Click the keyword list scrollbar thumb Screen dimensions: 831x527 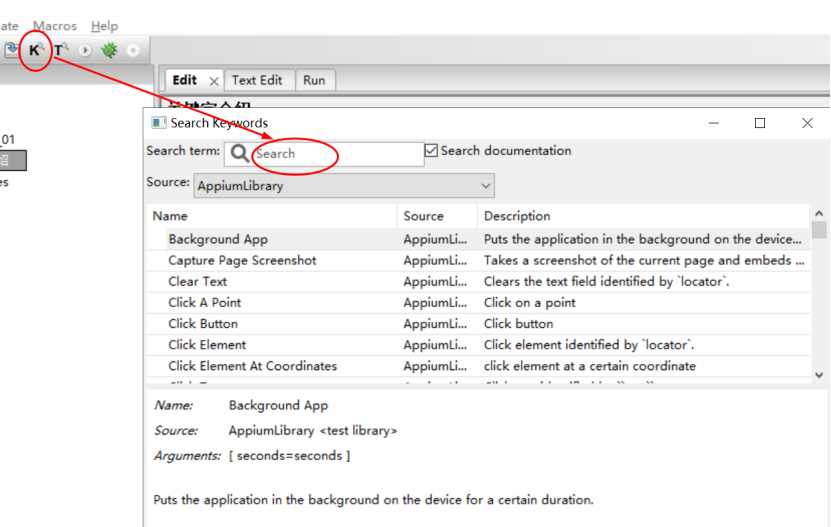click(x=819, y=230)
